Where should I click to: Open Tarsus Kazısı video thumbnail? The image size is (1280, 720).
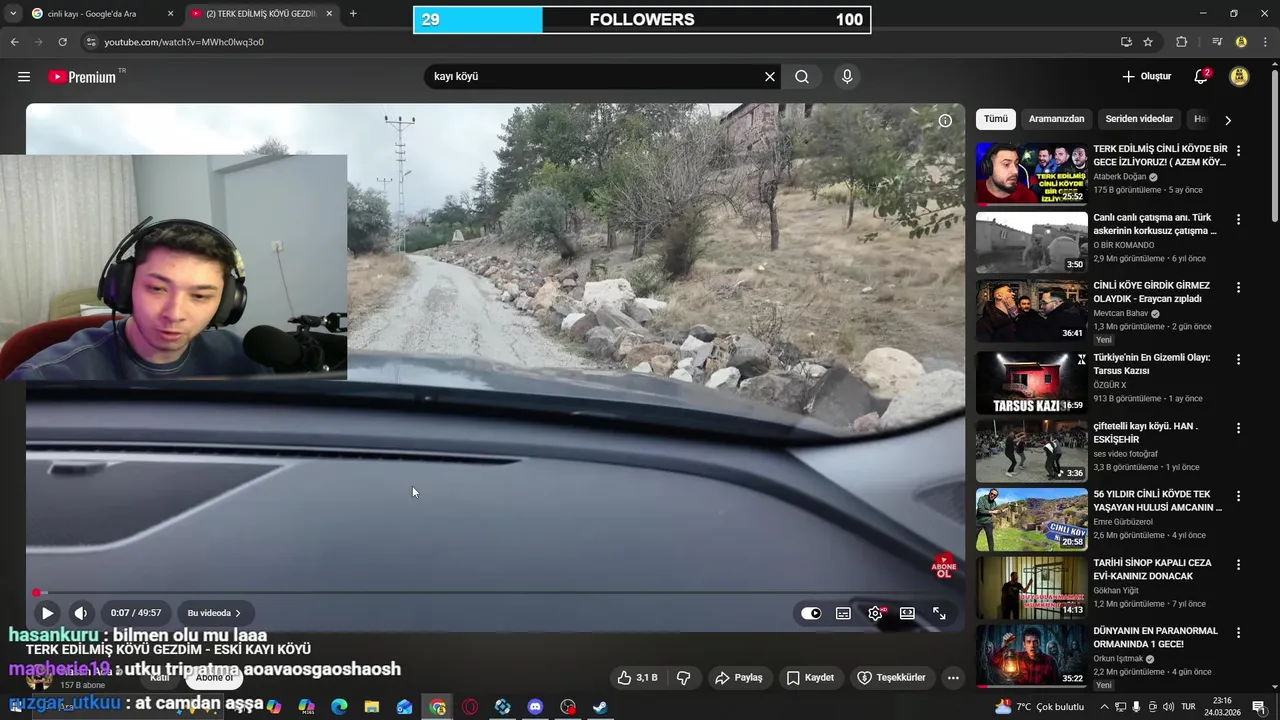tap(1031, 383)
